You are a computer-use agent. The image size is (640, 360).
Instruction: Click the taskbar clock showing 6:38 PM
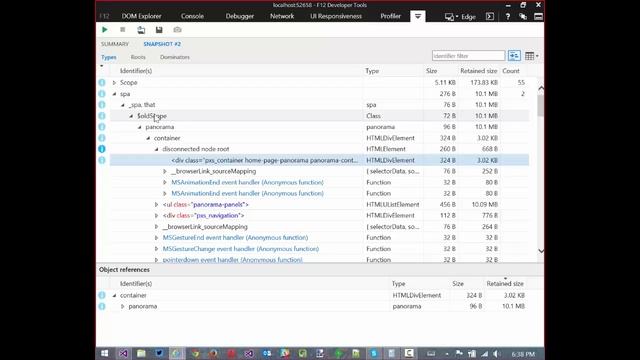523,354
